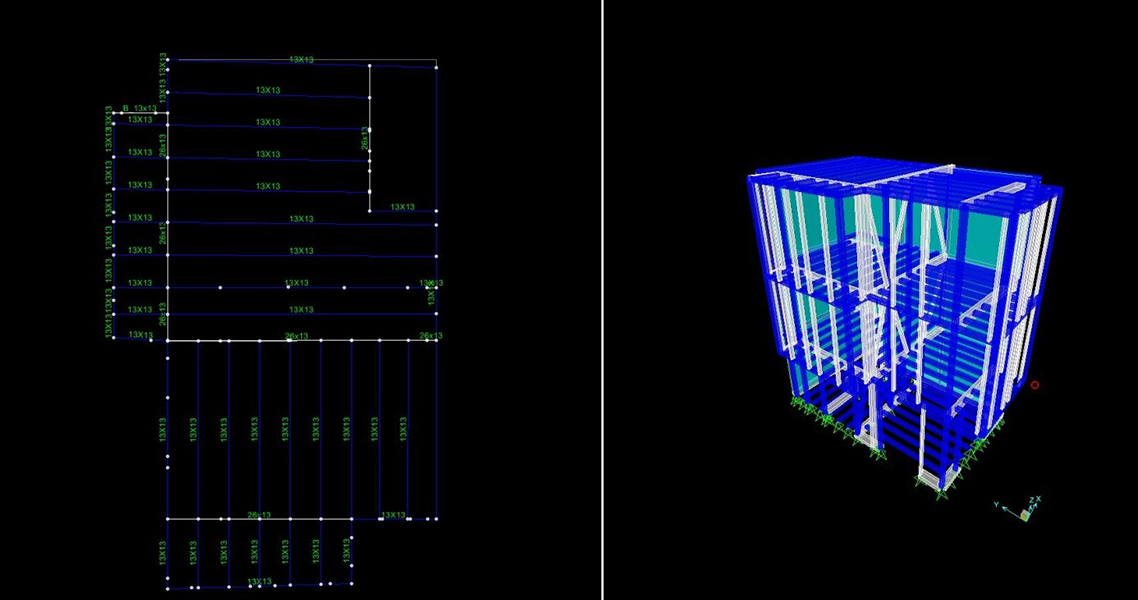Select the horizontal 13X13 label right of lower 26x13
This screenshot has height=600, width=1138.
point(392,515)
